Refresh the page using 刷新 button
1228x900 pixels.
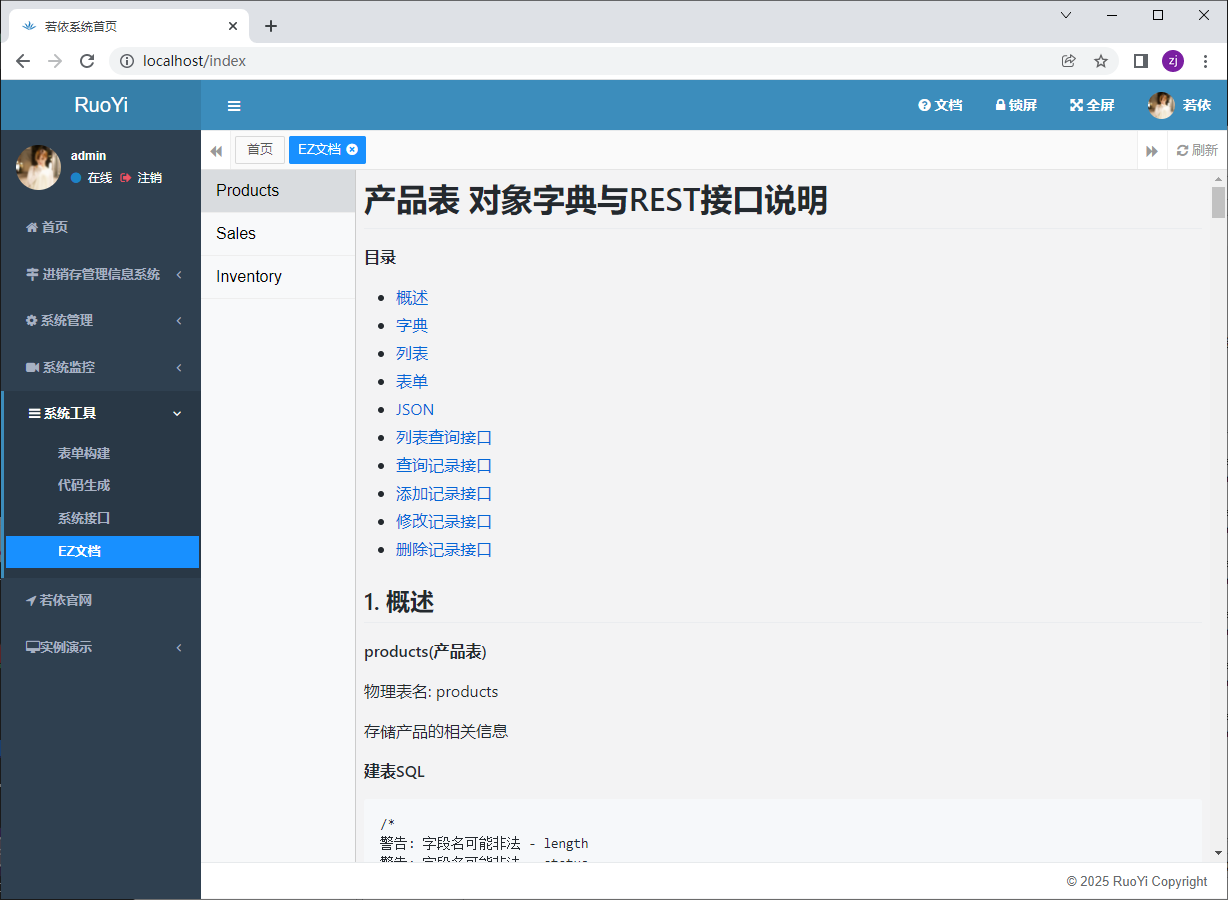tap(1197, 151)
